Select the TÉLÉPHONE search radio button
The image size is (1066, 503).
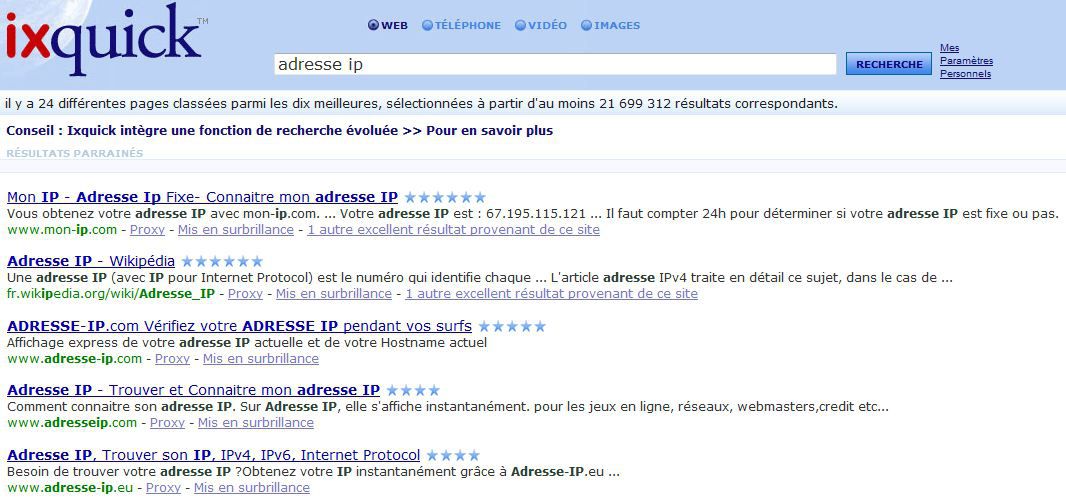427,25
